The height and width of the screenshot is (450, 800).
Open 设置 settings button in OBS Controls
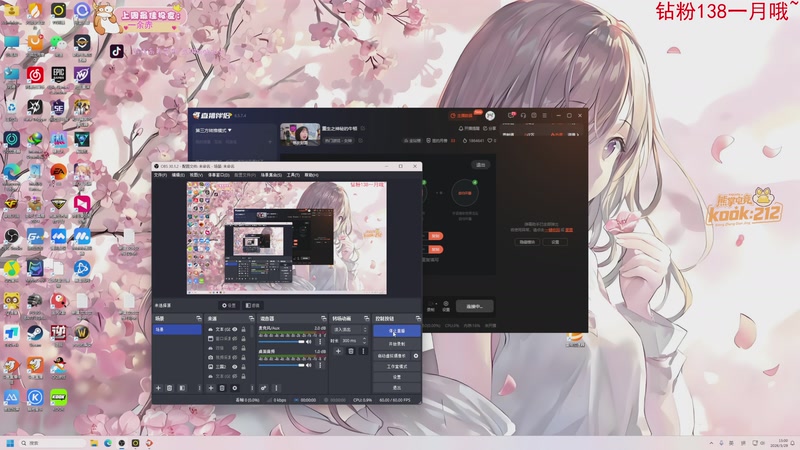click(x=396, y=377)
